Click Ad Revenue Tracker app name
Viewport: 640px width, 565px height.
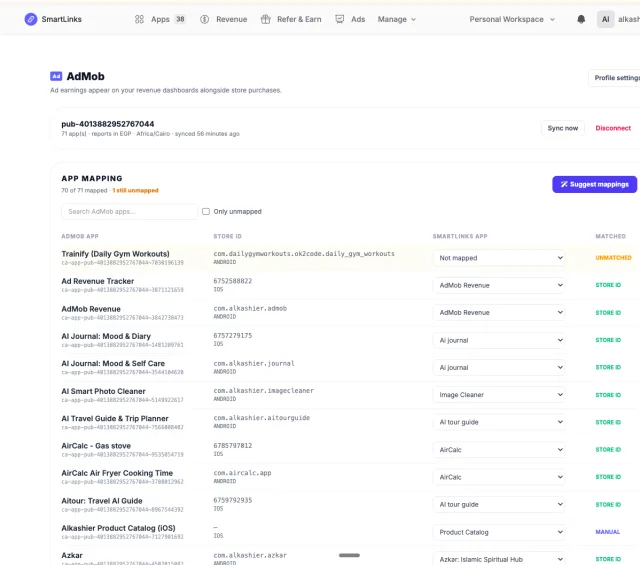tap(98, 281)
